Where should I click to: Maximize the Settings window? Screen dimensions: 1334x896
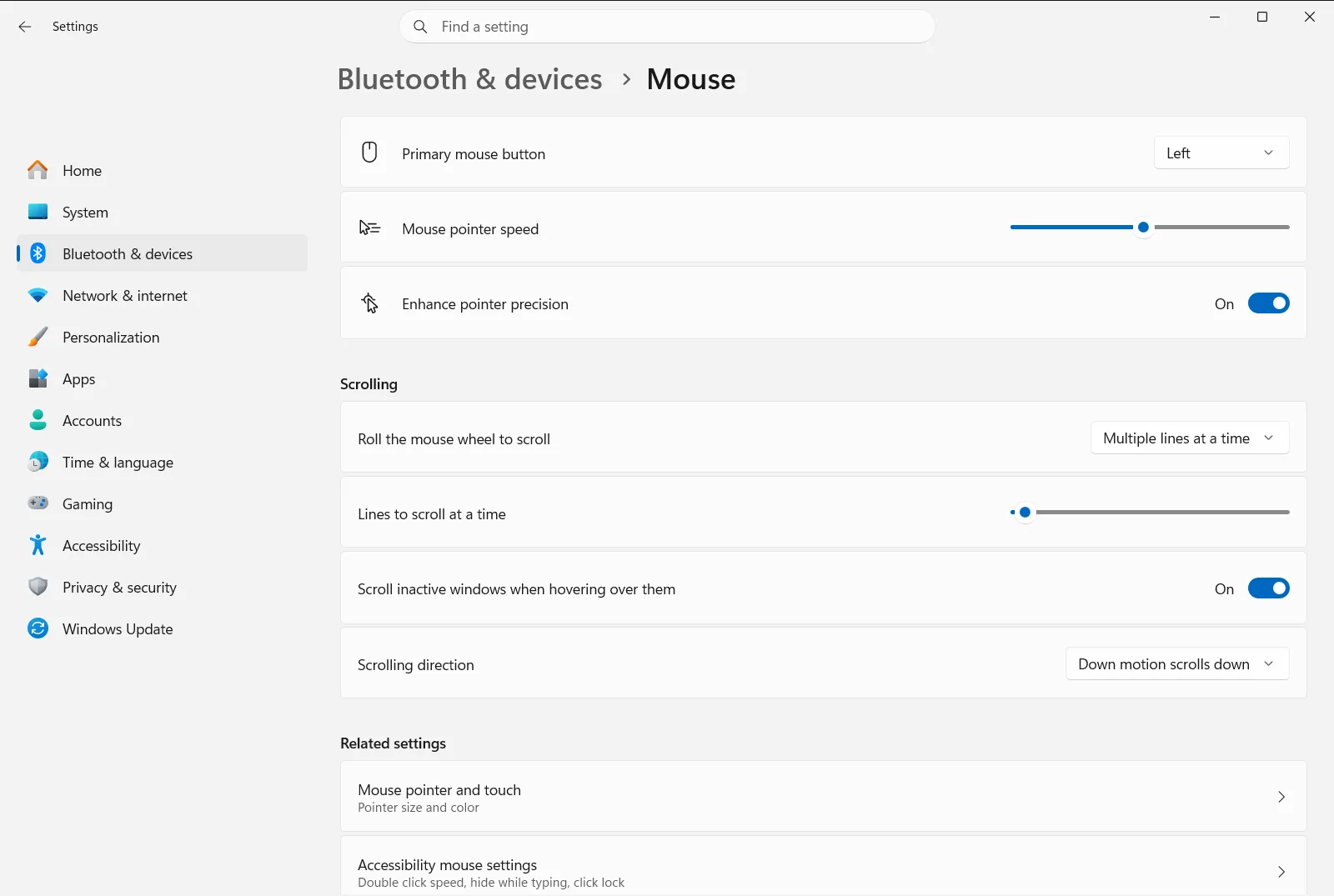(x=1262, y=17)
